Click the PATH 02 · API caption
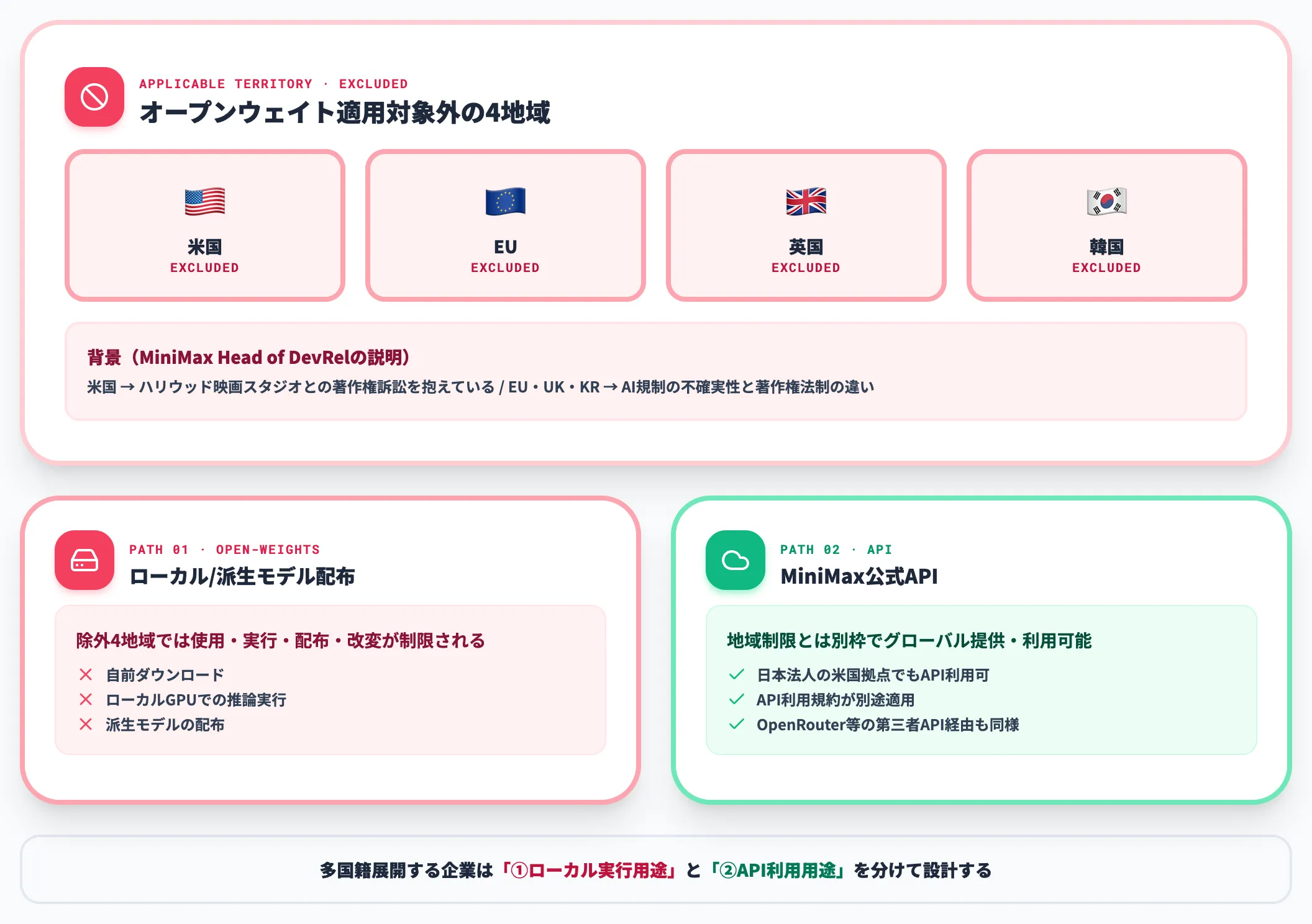Viewport: 1312px width, 924px height. (x=836, y=550)
